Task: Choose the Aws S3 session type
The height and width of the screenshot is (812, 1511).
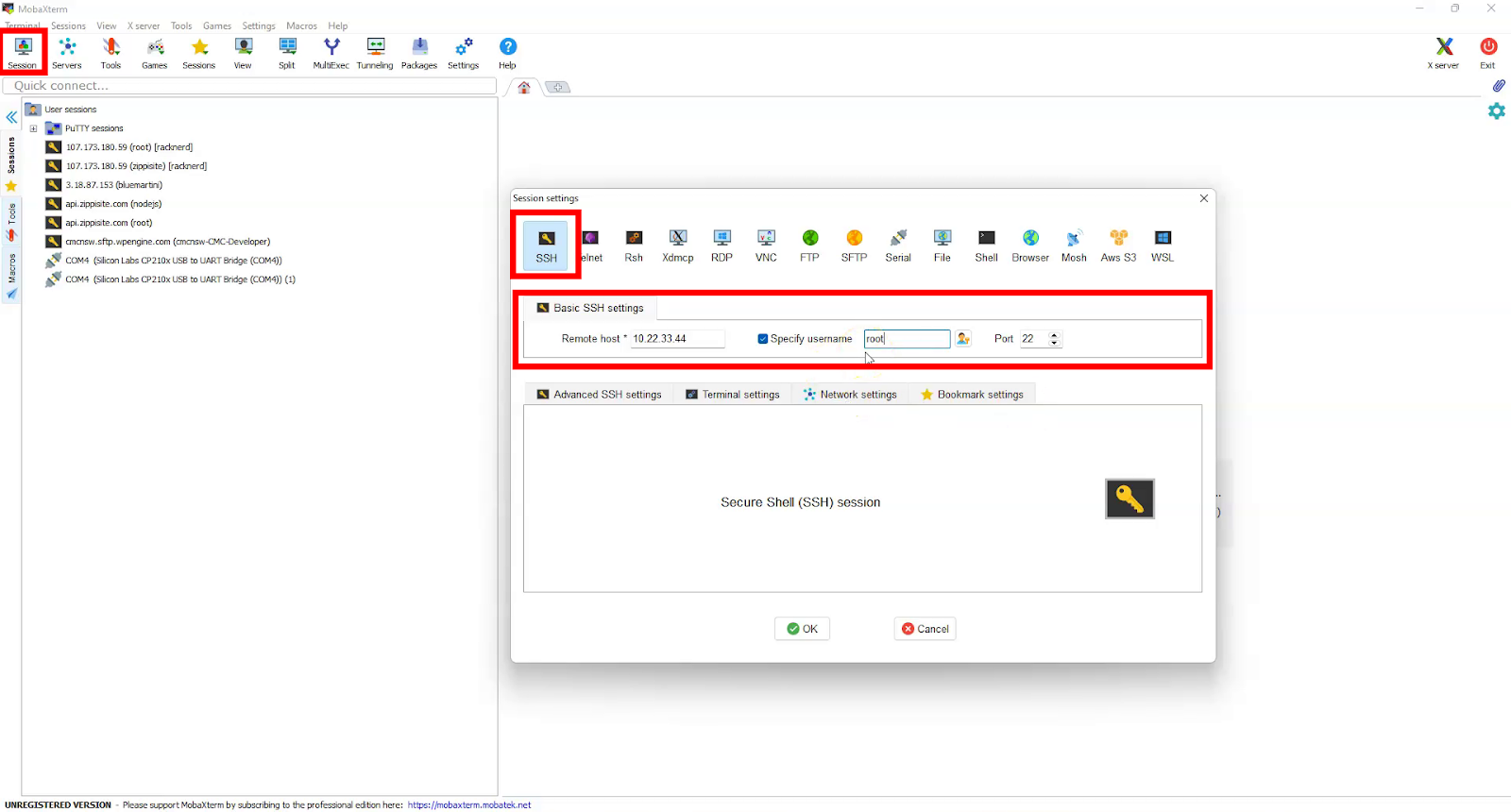Action: click(x=1119, y=245)
